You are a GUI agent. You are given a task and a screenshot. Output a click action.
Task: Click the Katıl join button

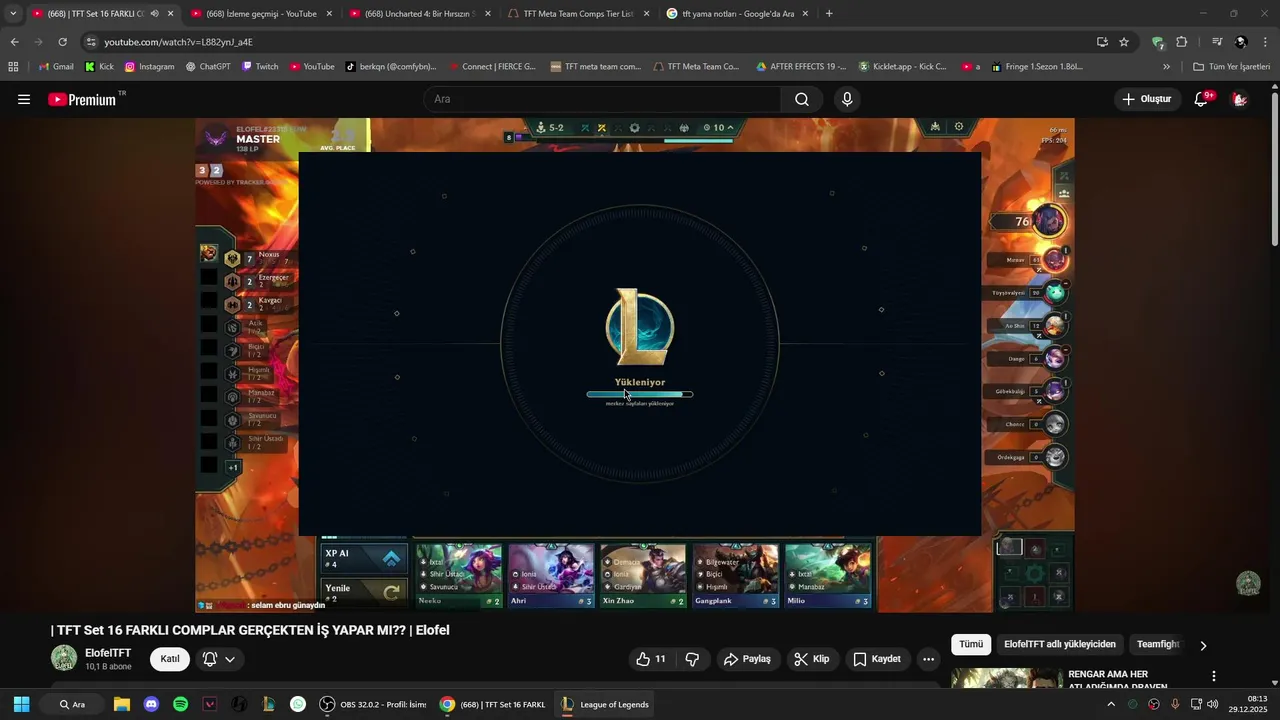[x=170, y=659]
